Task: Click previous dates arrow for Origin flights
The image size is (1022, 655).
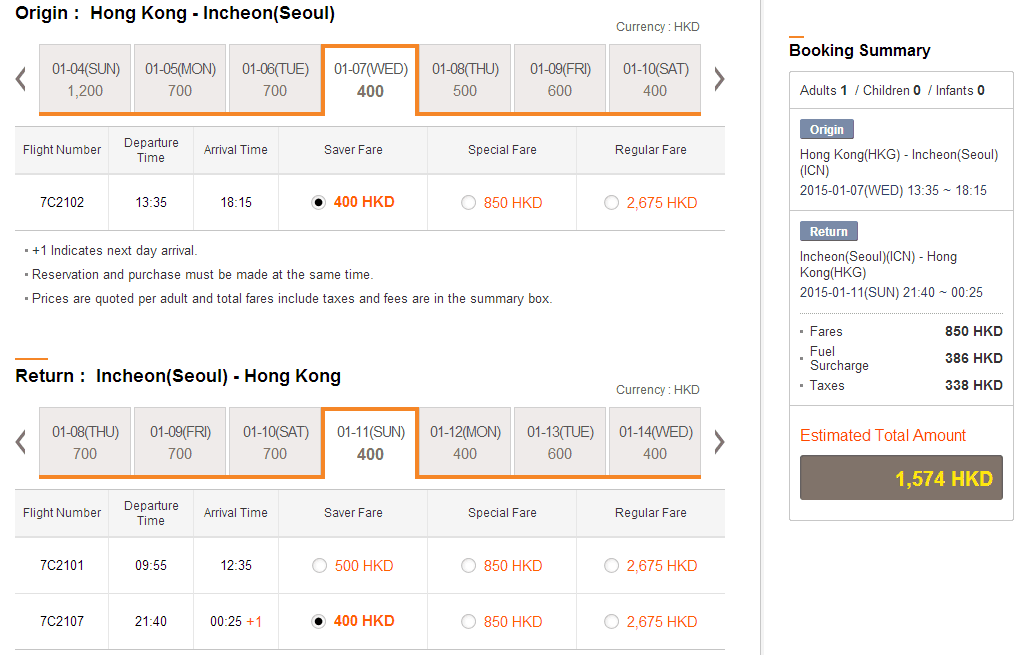Action: click(x=21, y=79)
